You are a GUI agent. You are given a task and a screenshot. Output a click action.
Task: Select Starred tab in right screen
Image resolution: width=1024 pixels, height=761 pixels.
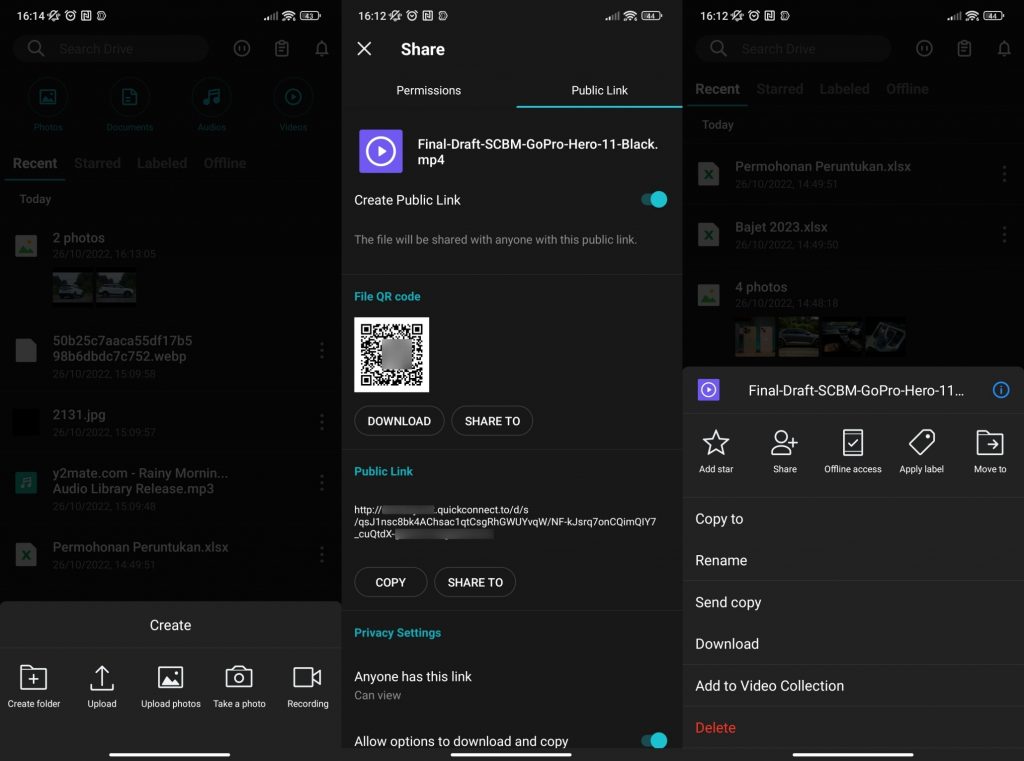[780, 89]
